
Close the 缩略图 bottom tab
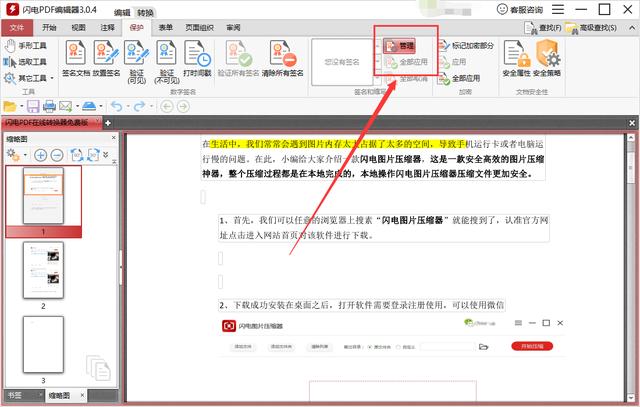82,395
